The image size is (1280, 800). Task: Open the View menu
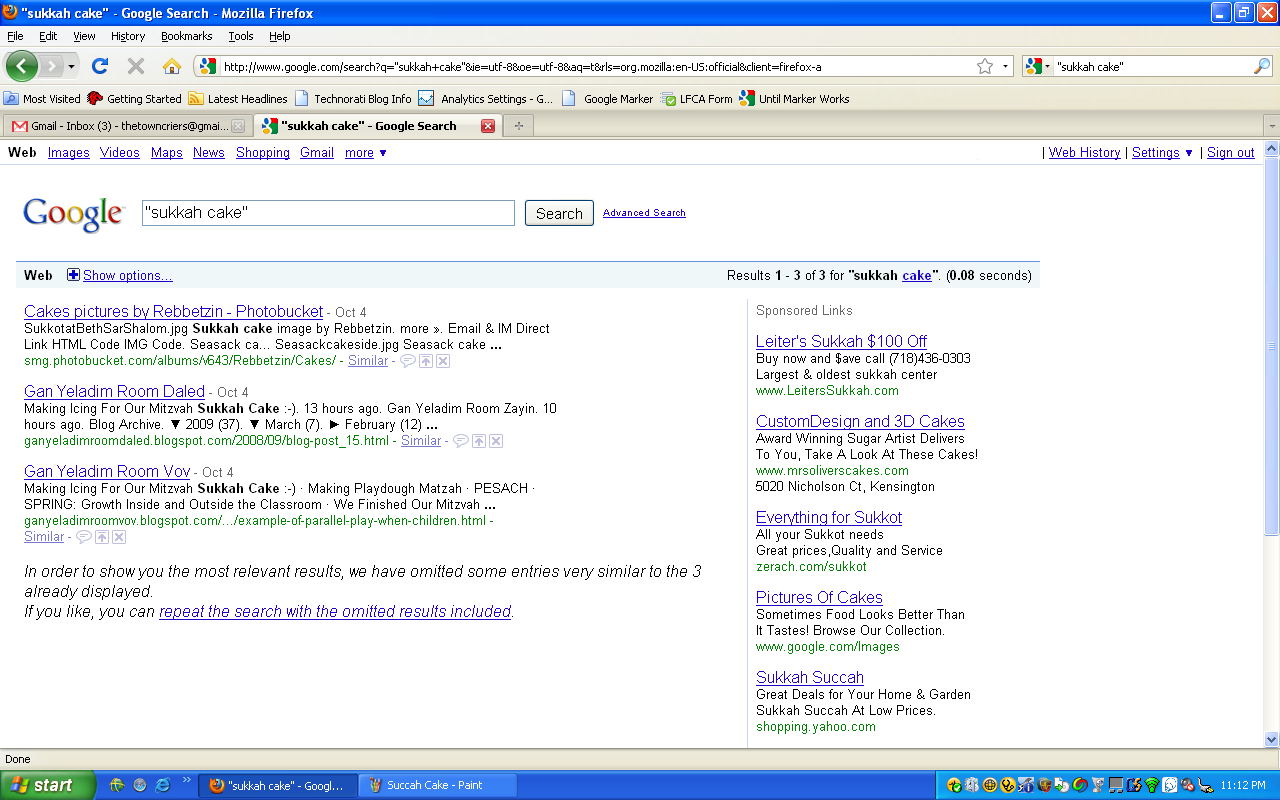(84, 36)
